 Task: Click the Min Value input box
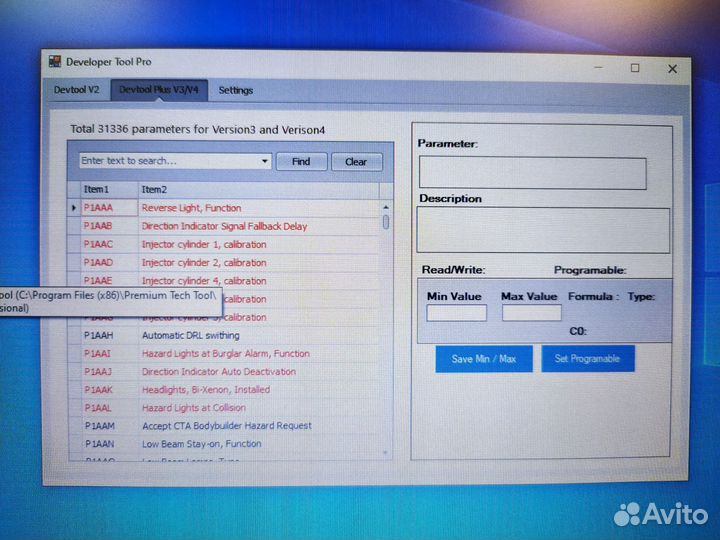pyautogui.click(x=456, y=313)
